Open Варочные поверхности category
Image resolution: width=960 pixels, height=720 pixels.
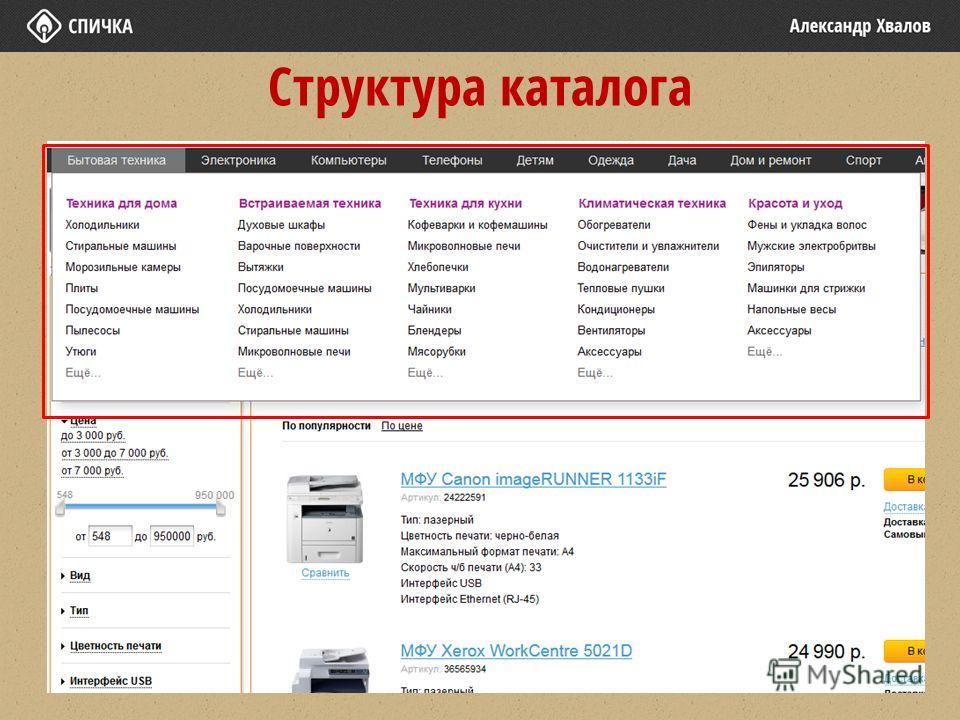299,246
